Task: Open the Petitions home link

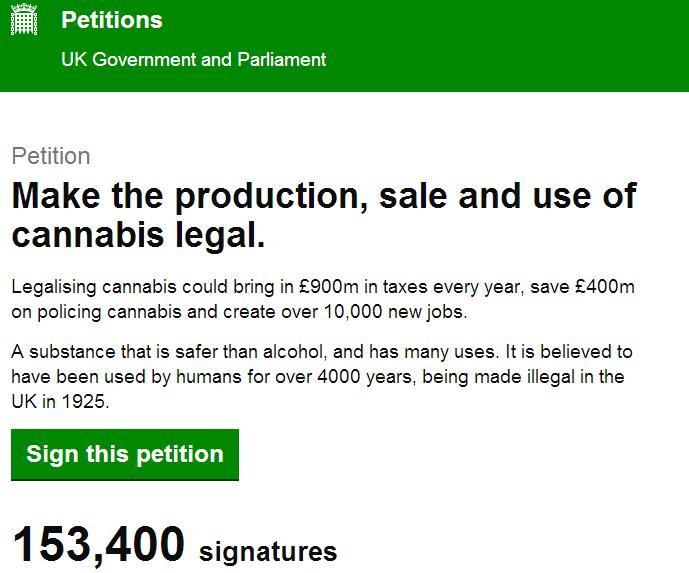Action: 112,20
